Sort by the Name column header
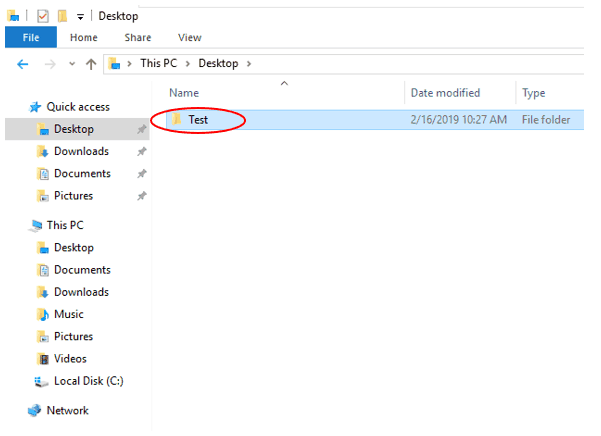This screenshot has height=436, width=601. [184, 93]
